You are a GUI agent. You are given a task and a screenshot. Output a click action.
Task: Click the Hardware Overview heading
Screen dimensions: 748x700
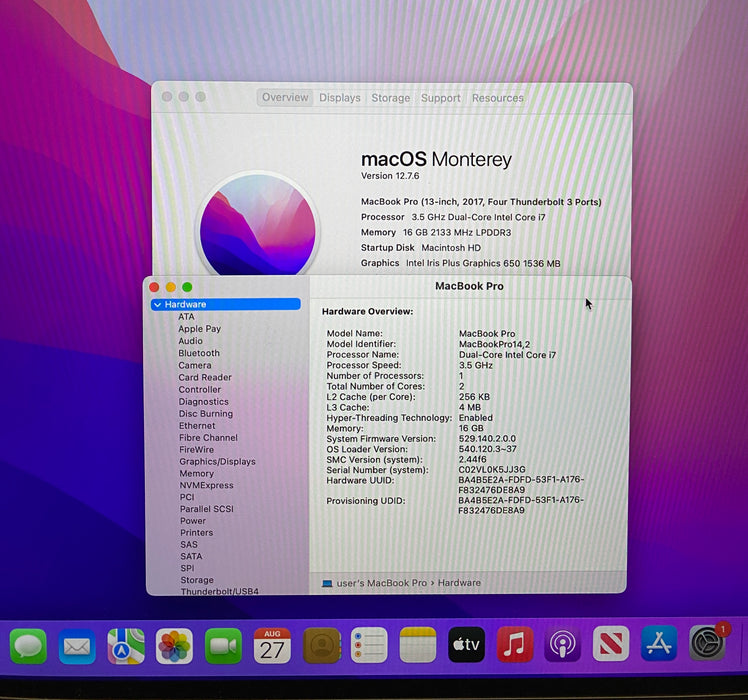367,312
